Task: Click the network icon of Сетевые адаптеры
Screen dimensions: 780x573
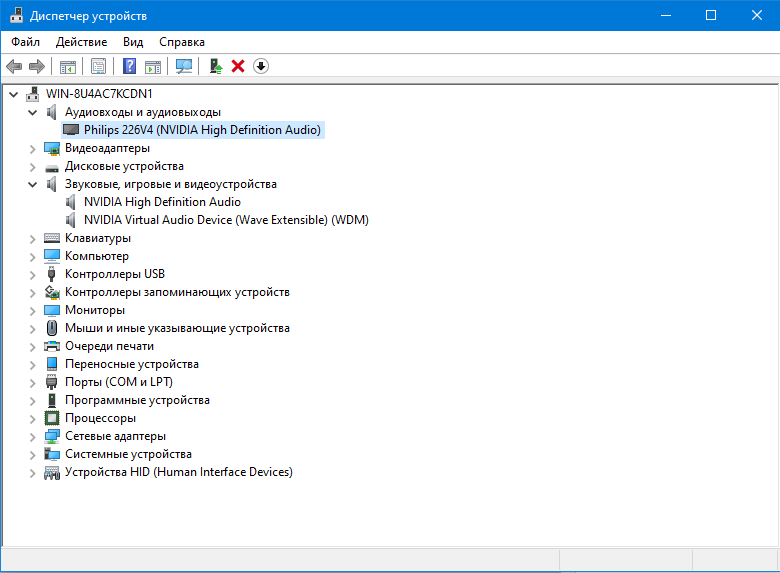Action: 52,436
